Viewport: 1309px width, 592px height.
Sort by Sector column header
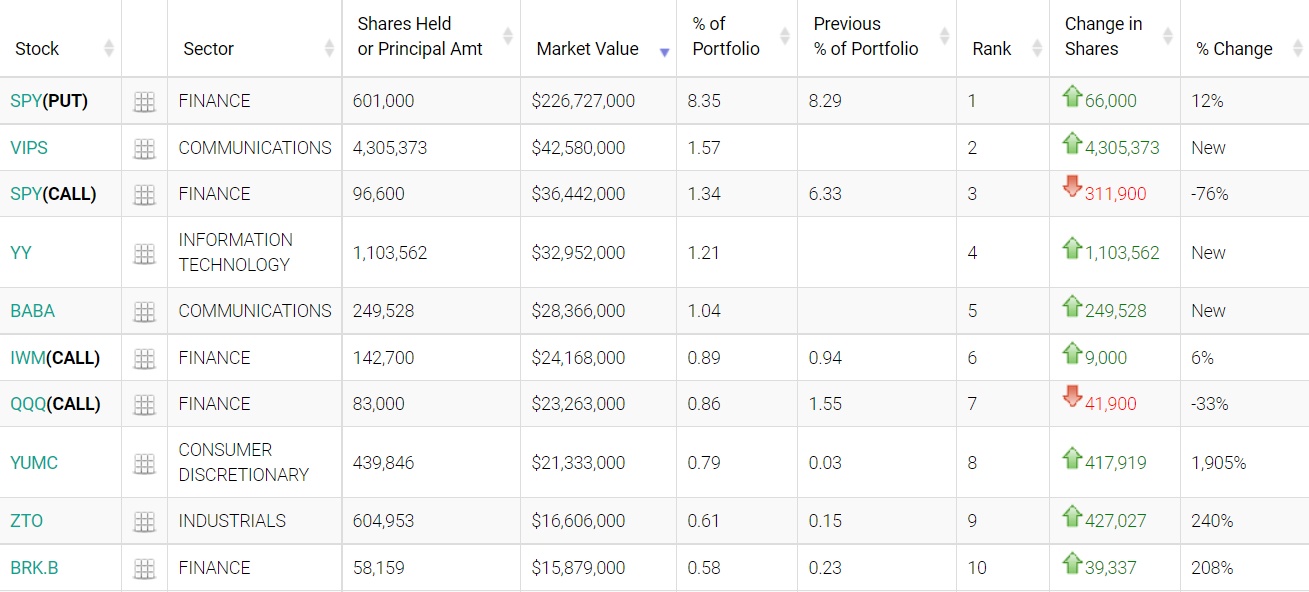coord(208,49)
